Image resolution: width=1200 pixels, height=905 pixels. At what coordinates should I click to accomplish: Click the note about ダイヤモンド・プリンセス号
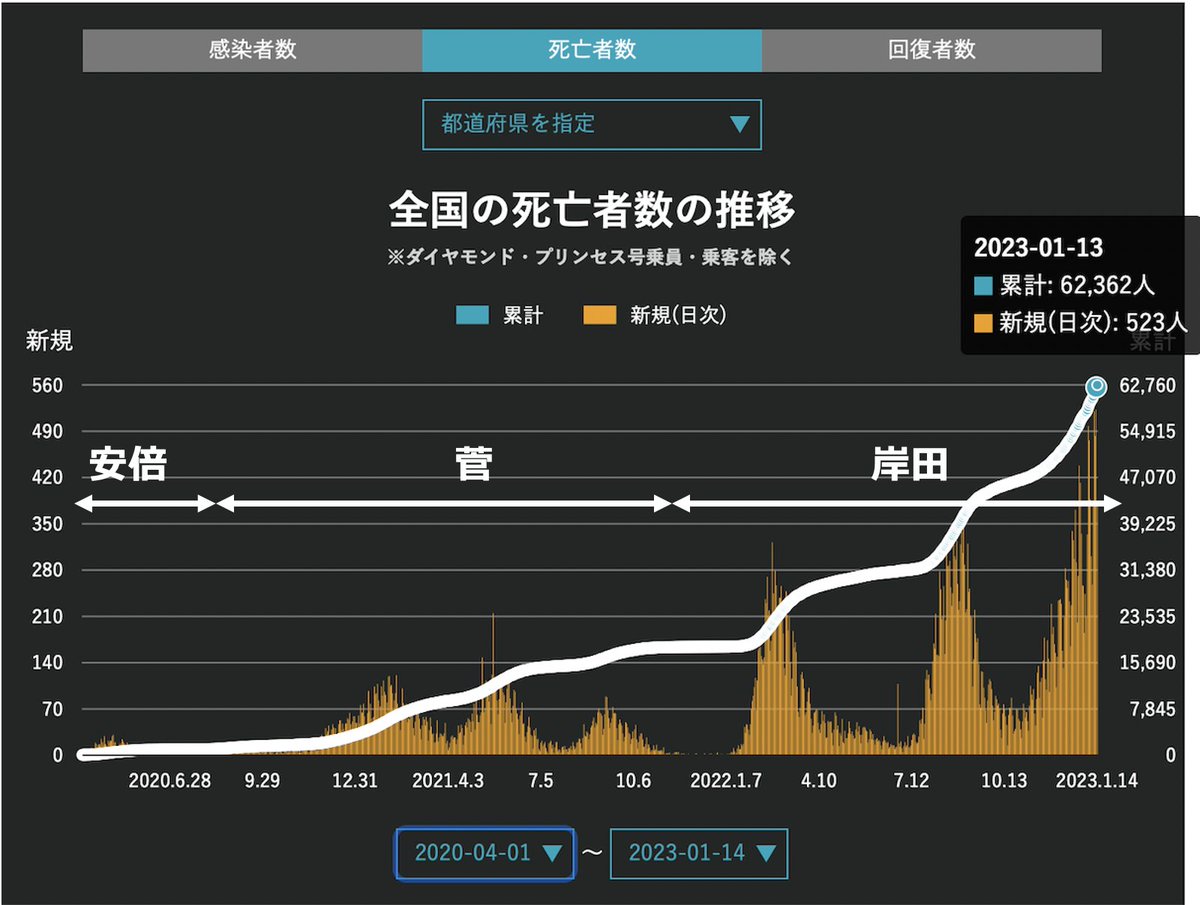(592, 257)
